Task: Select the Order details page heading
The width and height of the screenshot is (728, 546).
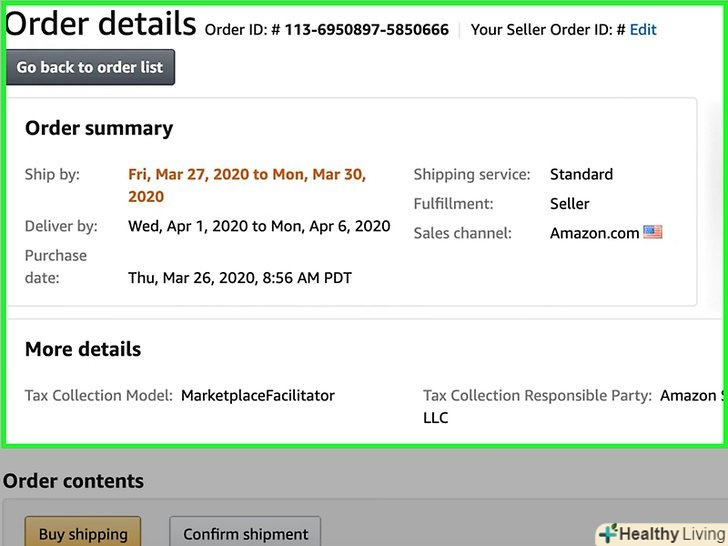Action: click(100, 23)
